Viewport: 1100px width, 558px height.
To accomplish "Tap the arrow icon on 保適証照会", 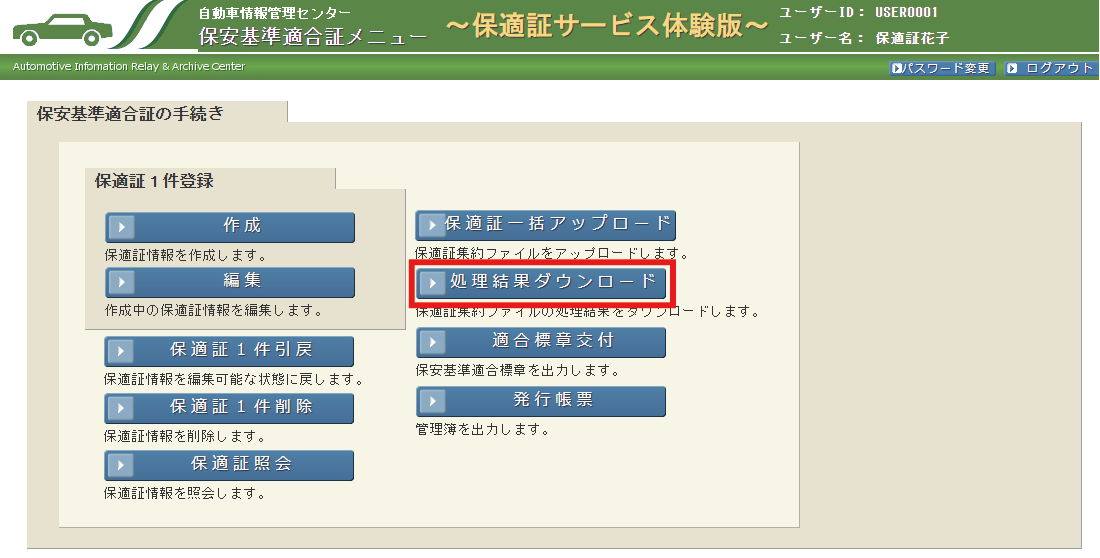I will coord(121,465).
